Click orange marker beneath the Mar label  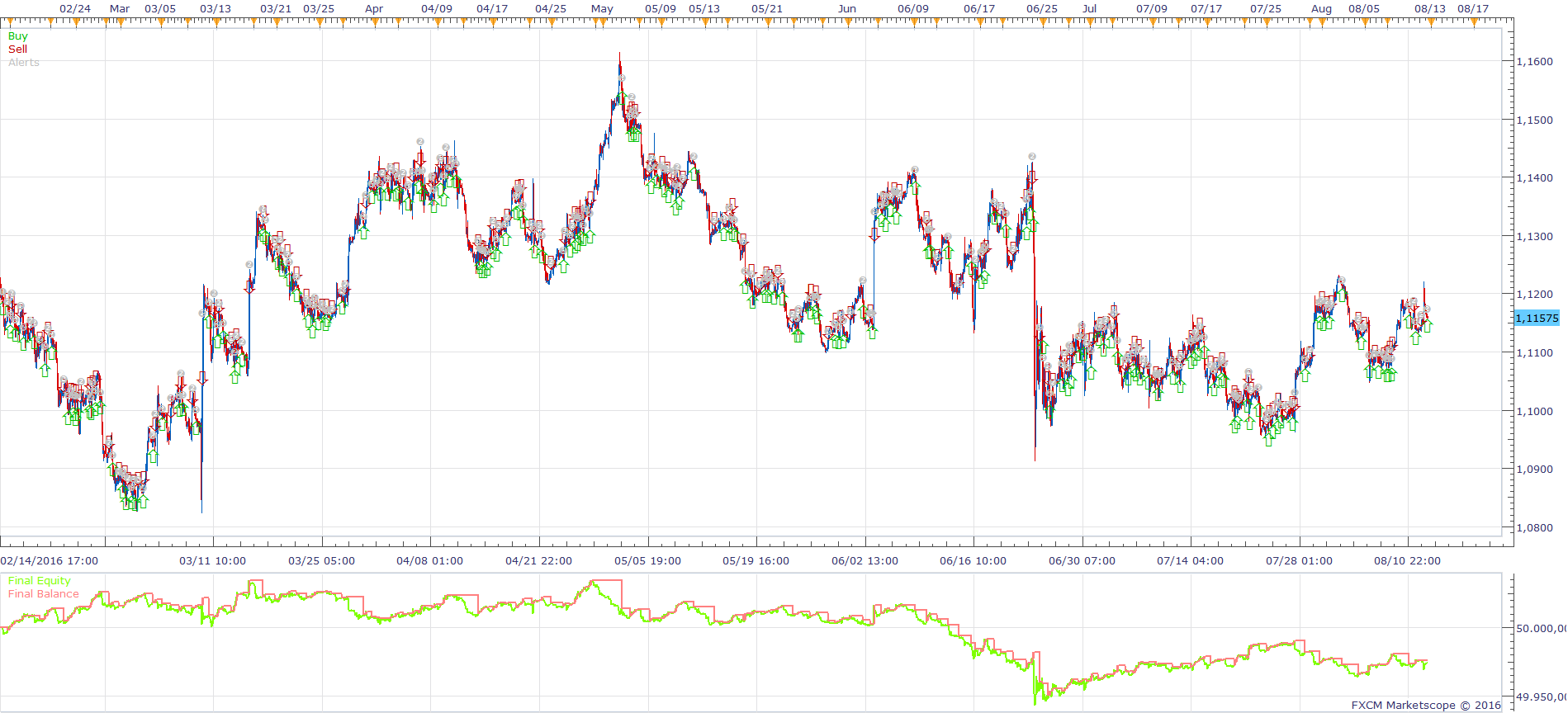coord(120,22)
